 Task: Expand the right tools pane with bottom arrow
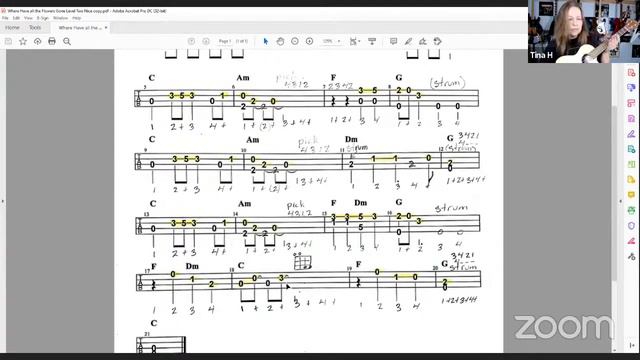click(x=632, y=345)
